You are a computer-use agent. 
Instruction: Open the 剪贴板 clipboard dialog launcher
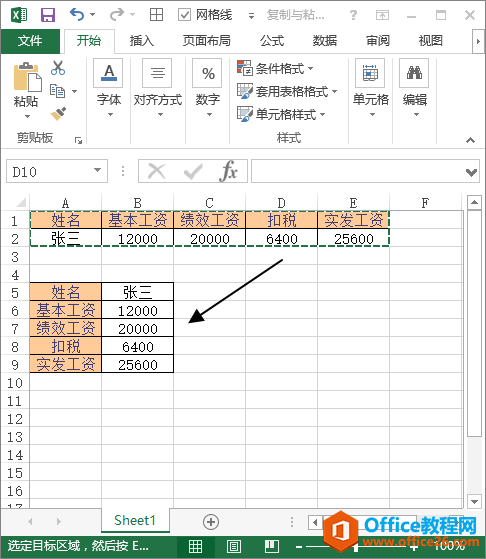click(x=78, y=140)
